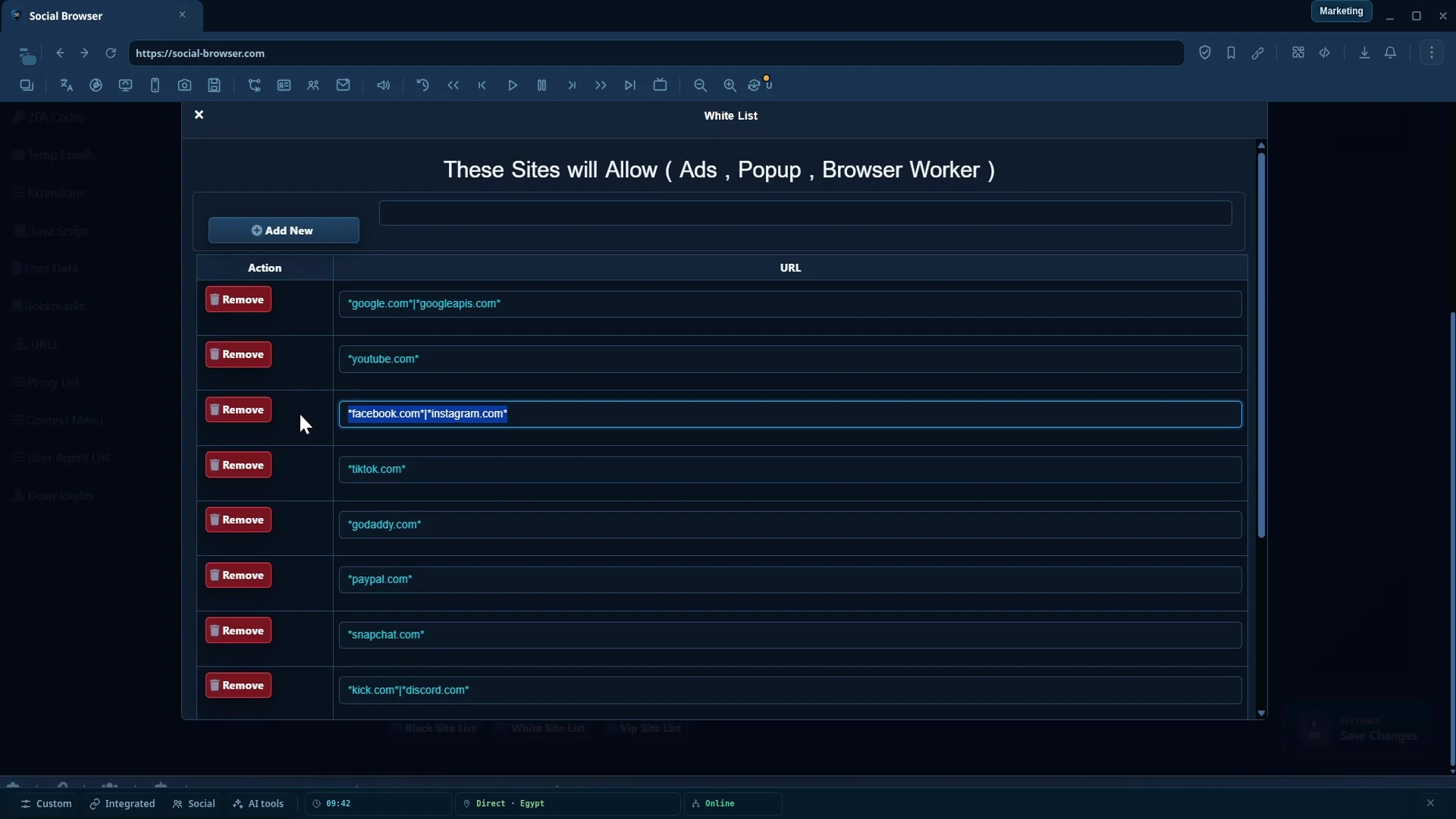This screenshot has width=1456, height=819.
Task: Switch to the Integrated bottom tab
Action: (x=122, y=804)
